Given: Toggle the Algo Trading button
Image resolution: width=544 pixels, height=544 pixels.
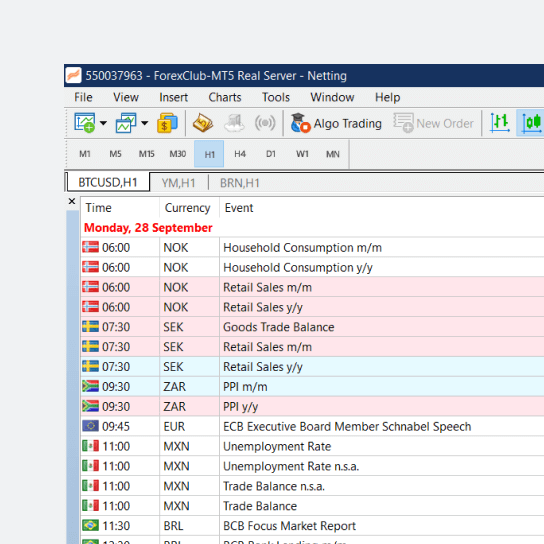Looking at the screenshot, I should (336, 123).
